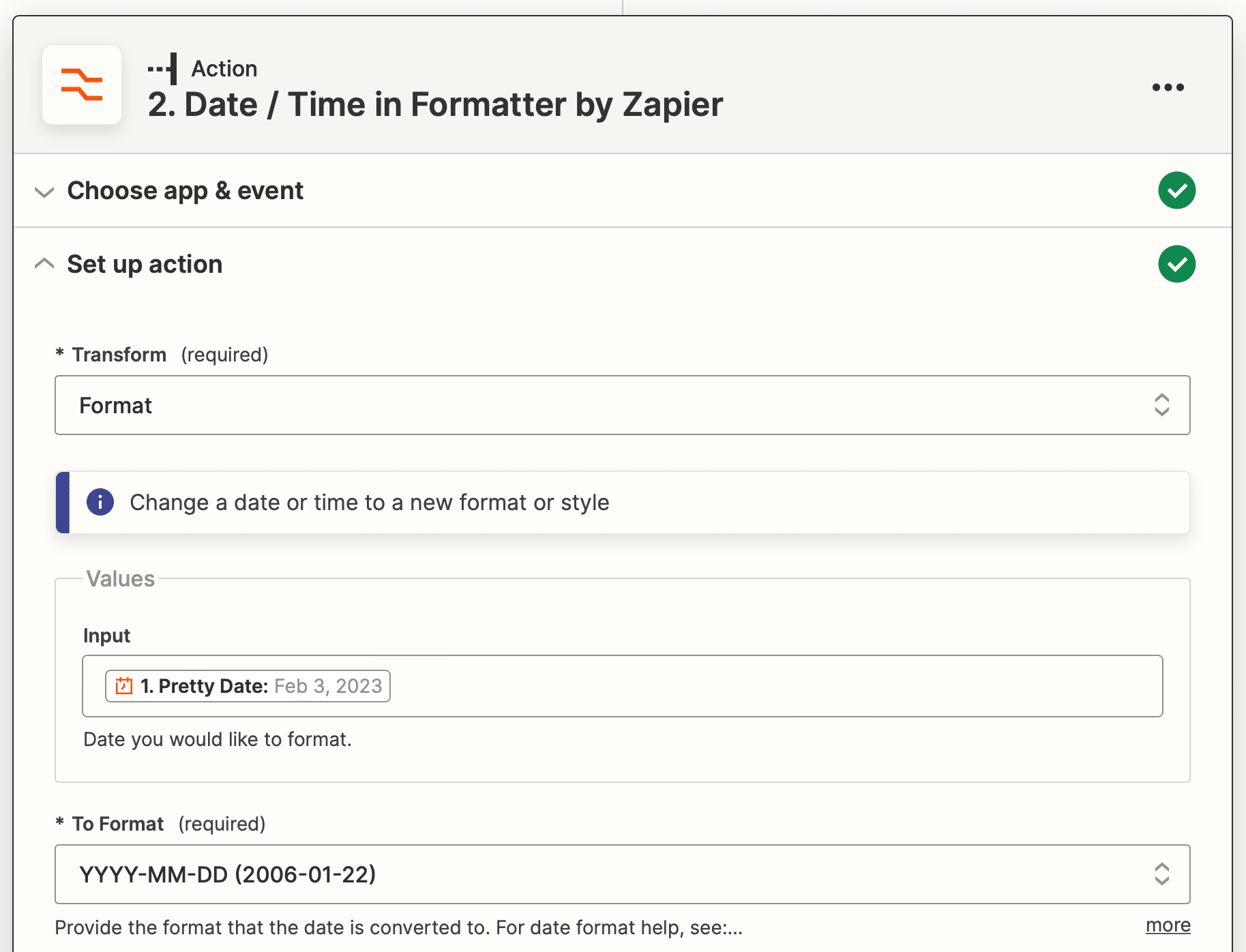This screenshot has height=952, width=1246.
Task: Open the three-dot step options menu
Action: pyautogui.click(x=1168, y=87)
